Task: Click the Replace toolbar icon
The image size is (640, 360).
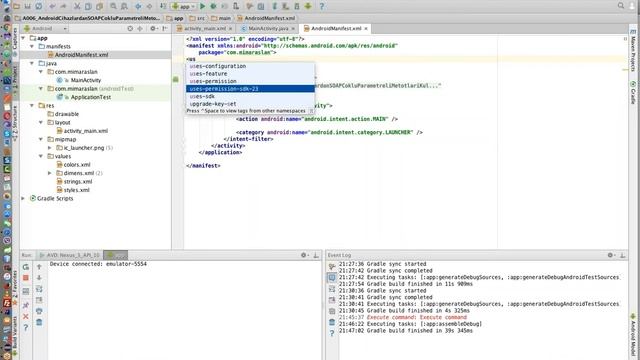Action: pos(124,6)
